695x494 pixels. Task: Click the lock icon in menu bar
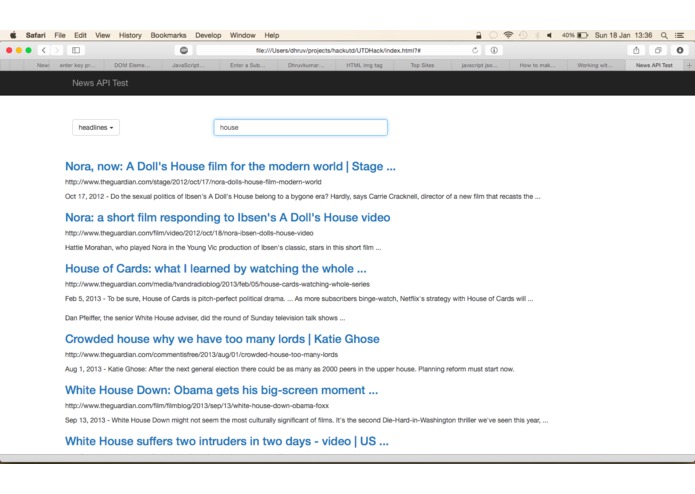coord(478,35)
